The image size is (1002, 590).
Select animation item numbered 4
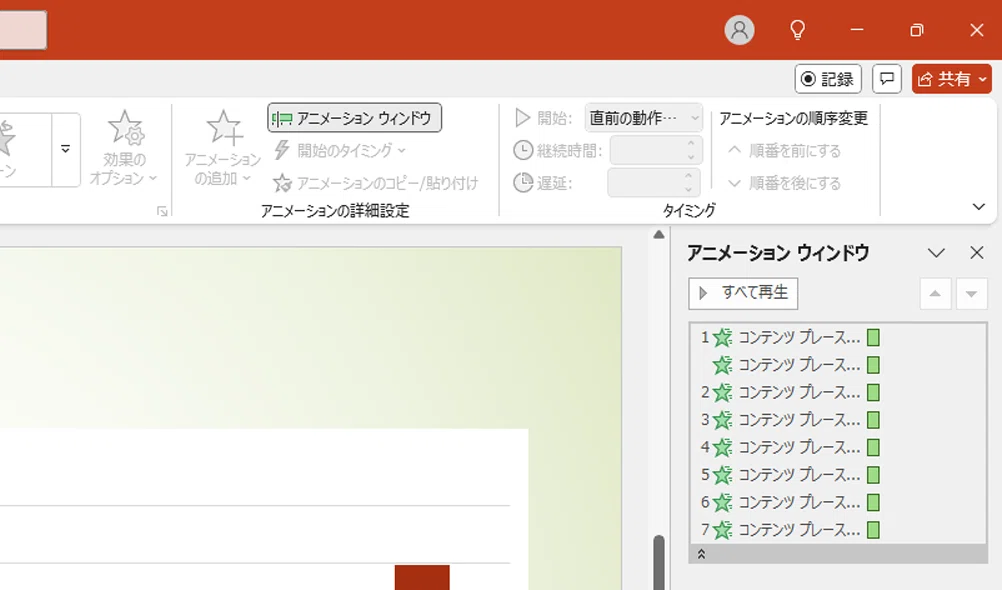coord(838,447)
